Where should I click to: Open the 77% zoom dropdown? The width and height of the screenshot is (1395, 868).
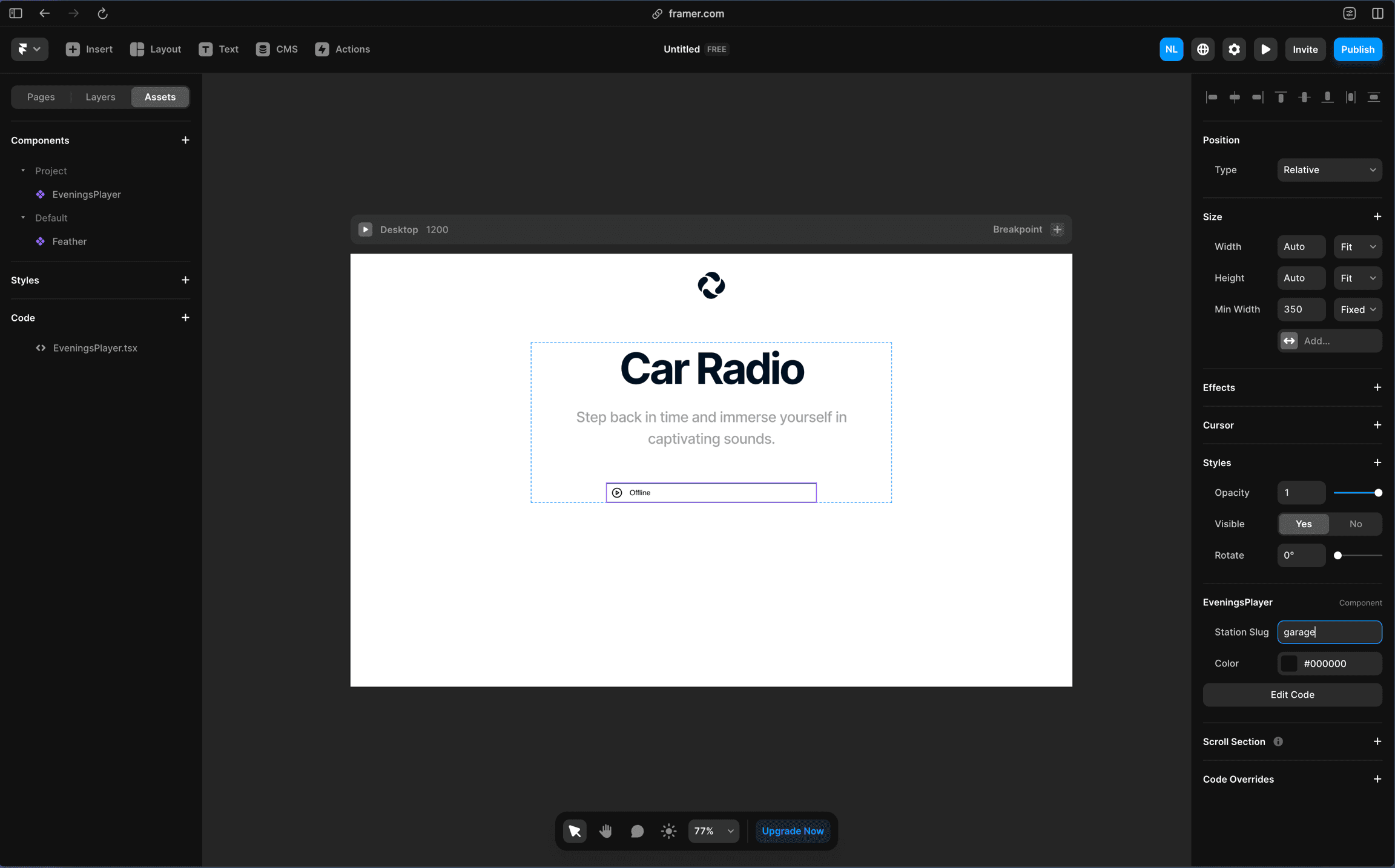[x=713, y=831]
